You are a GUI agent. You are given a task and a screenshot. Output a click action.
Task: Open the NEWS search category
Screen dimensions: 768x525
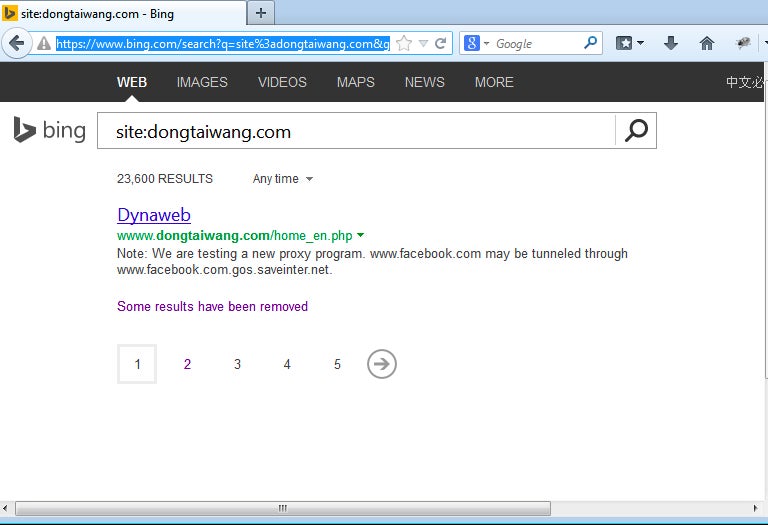pyautogui.click(x=425, y=82)
